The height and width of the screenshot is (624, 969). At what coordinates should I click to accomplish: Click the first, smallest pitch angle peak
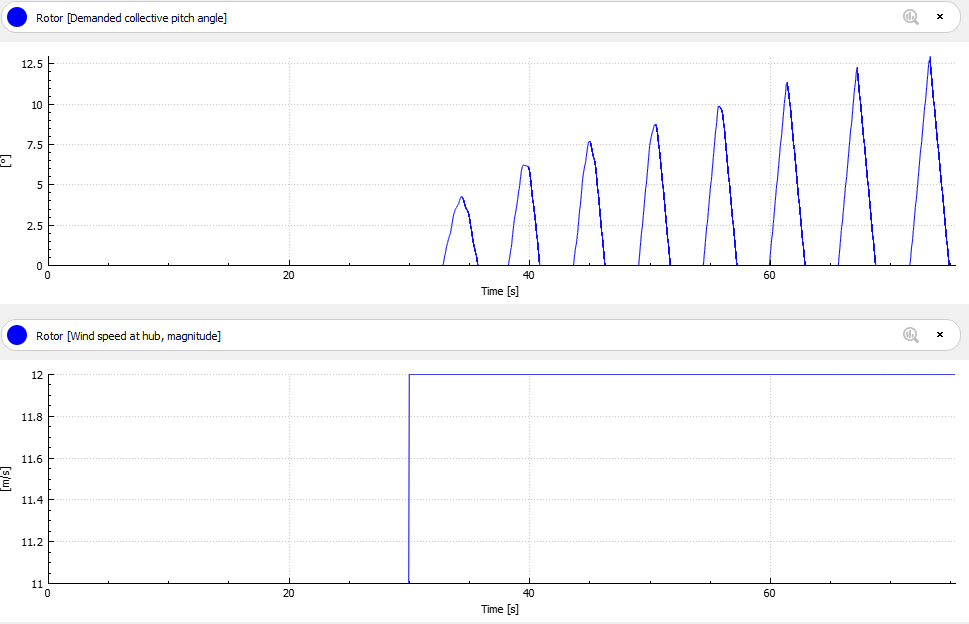point(461,198)
